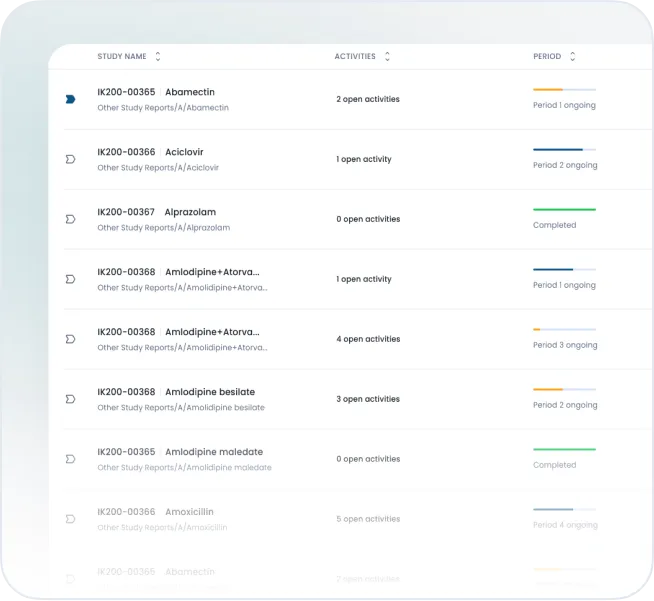Sort by Activities column arrows

coord(387,56)
